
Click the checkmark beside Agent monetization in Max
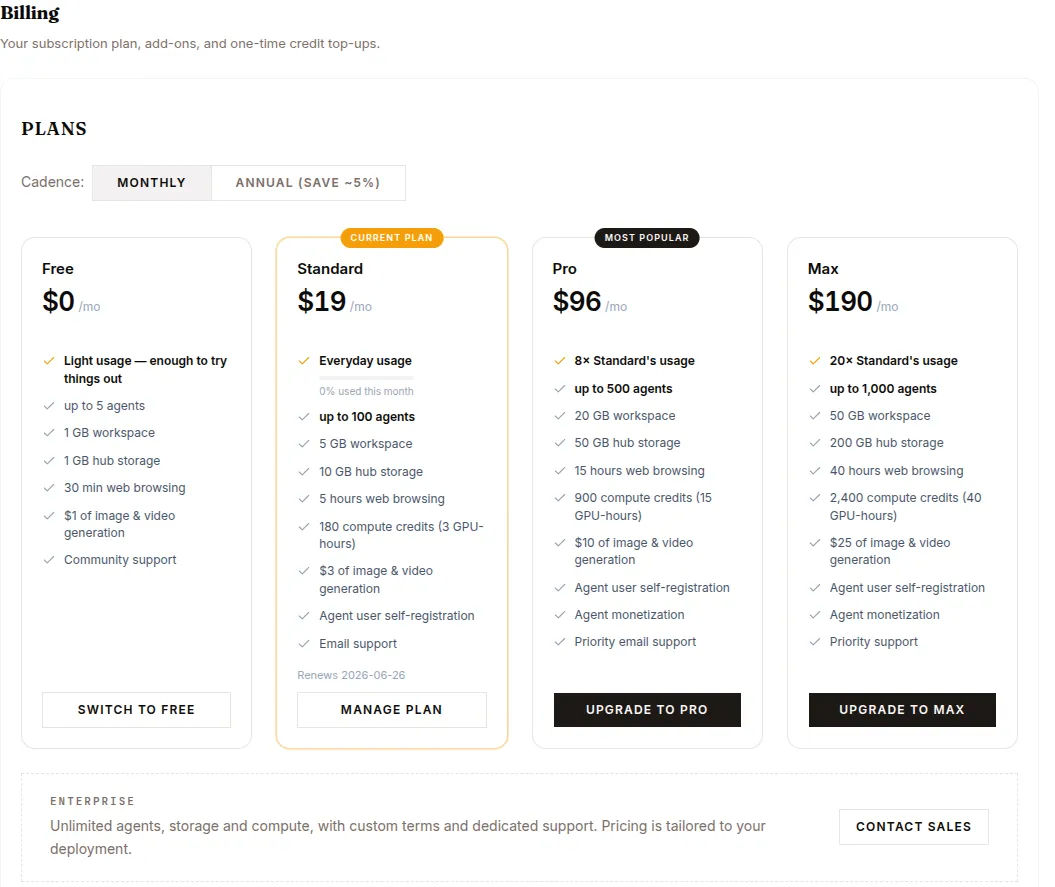pyautogui.click(x=815, y=615)
